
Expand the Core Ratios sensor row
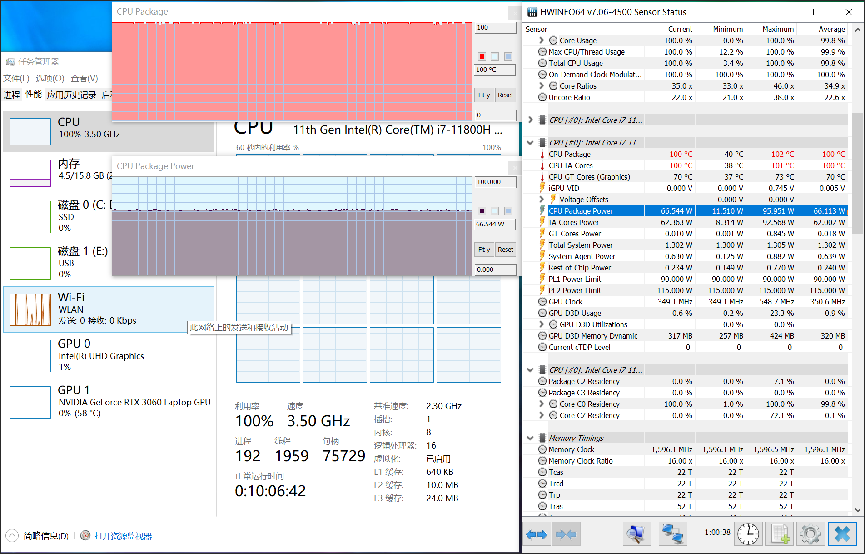tap(541, 86)
